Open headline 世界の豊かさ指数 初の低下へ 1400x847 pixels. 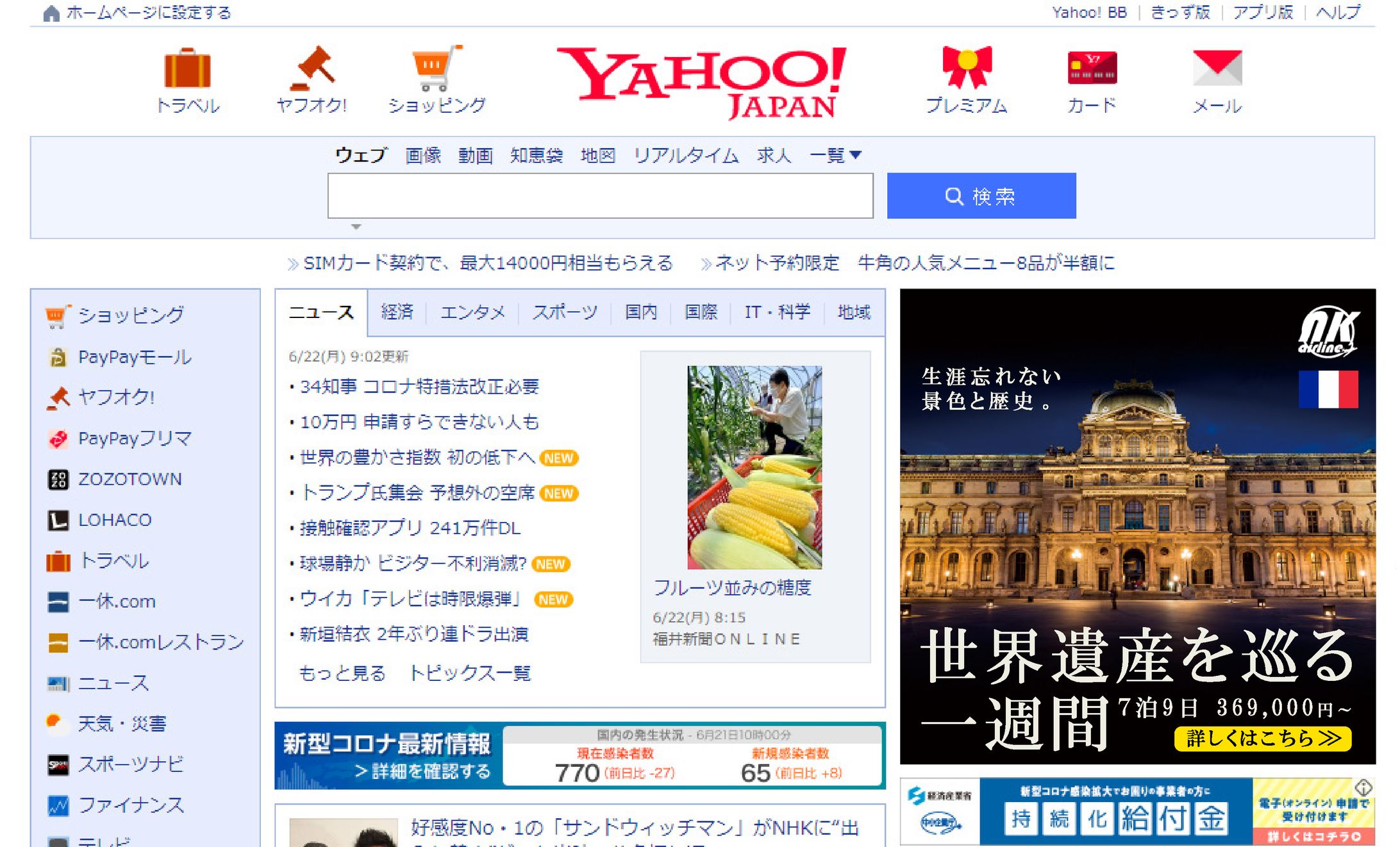417,457
